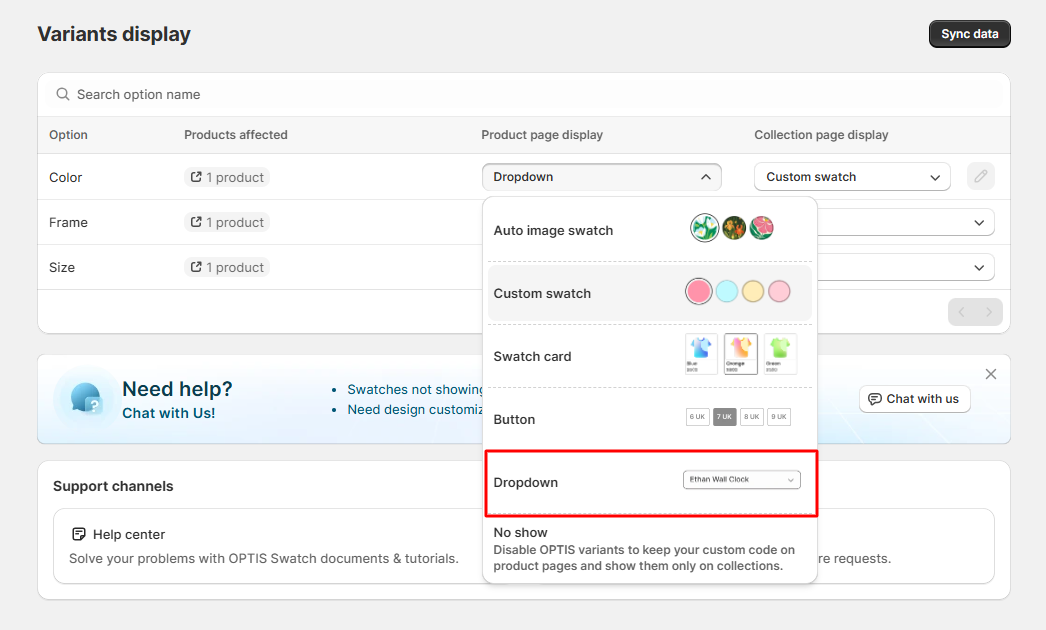Click the Ethan Wall Clock dropdown preview
The height and width of the screenshot is (630, 1046).
(x=742, y=479)
